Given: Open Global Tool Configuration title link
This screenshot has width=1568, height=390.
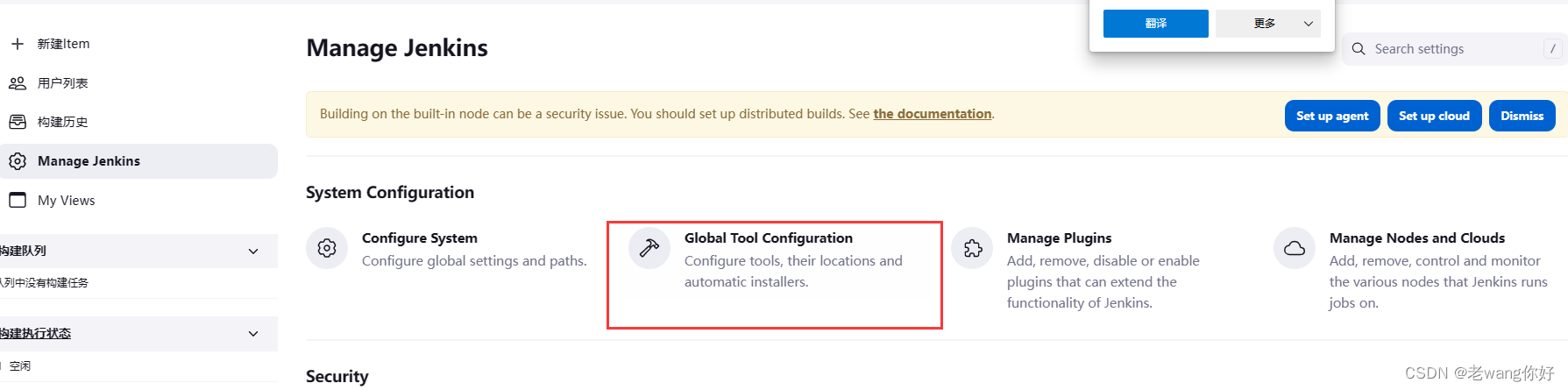Looking at the screenshot, I should point(769,238).
